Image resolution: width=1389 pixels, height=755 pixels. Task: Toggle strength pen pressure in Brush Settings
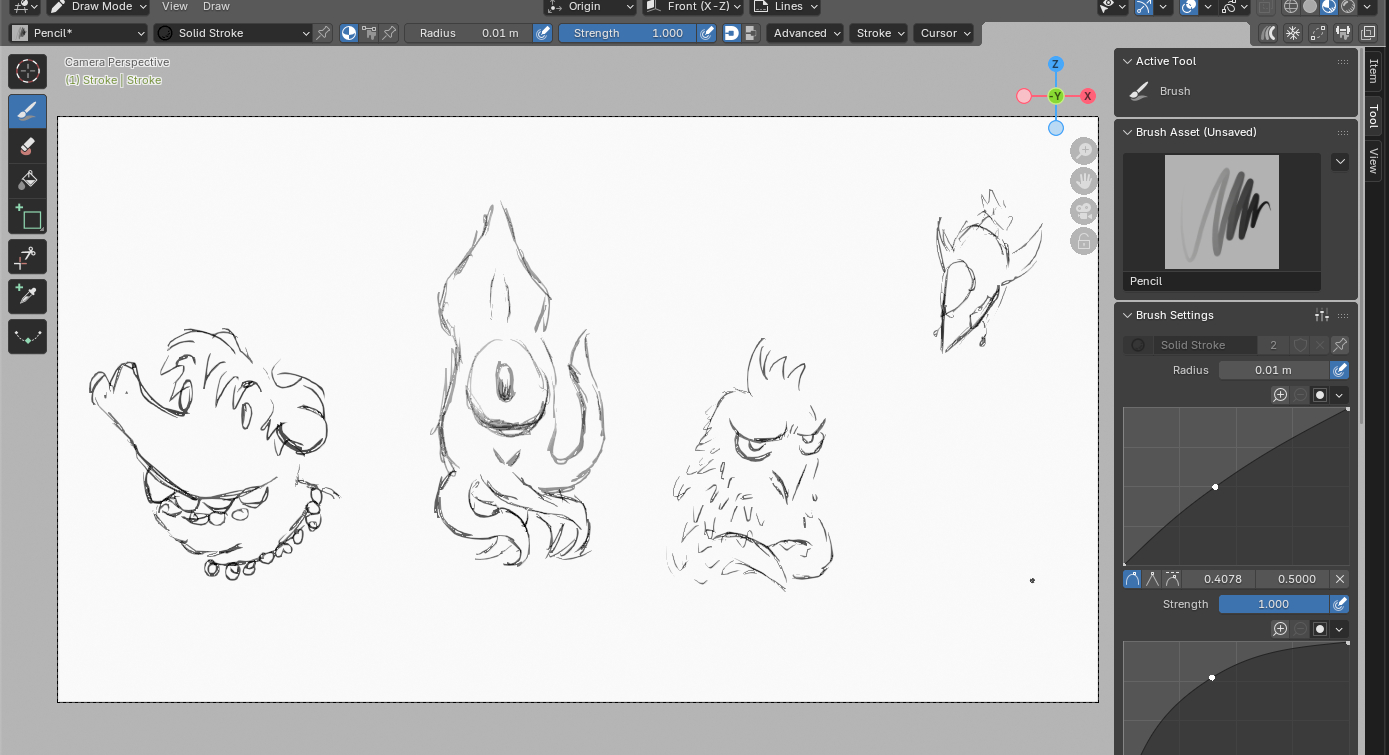click(x=1340, y=604)
